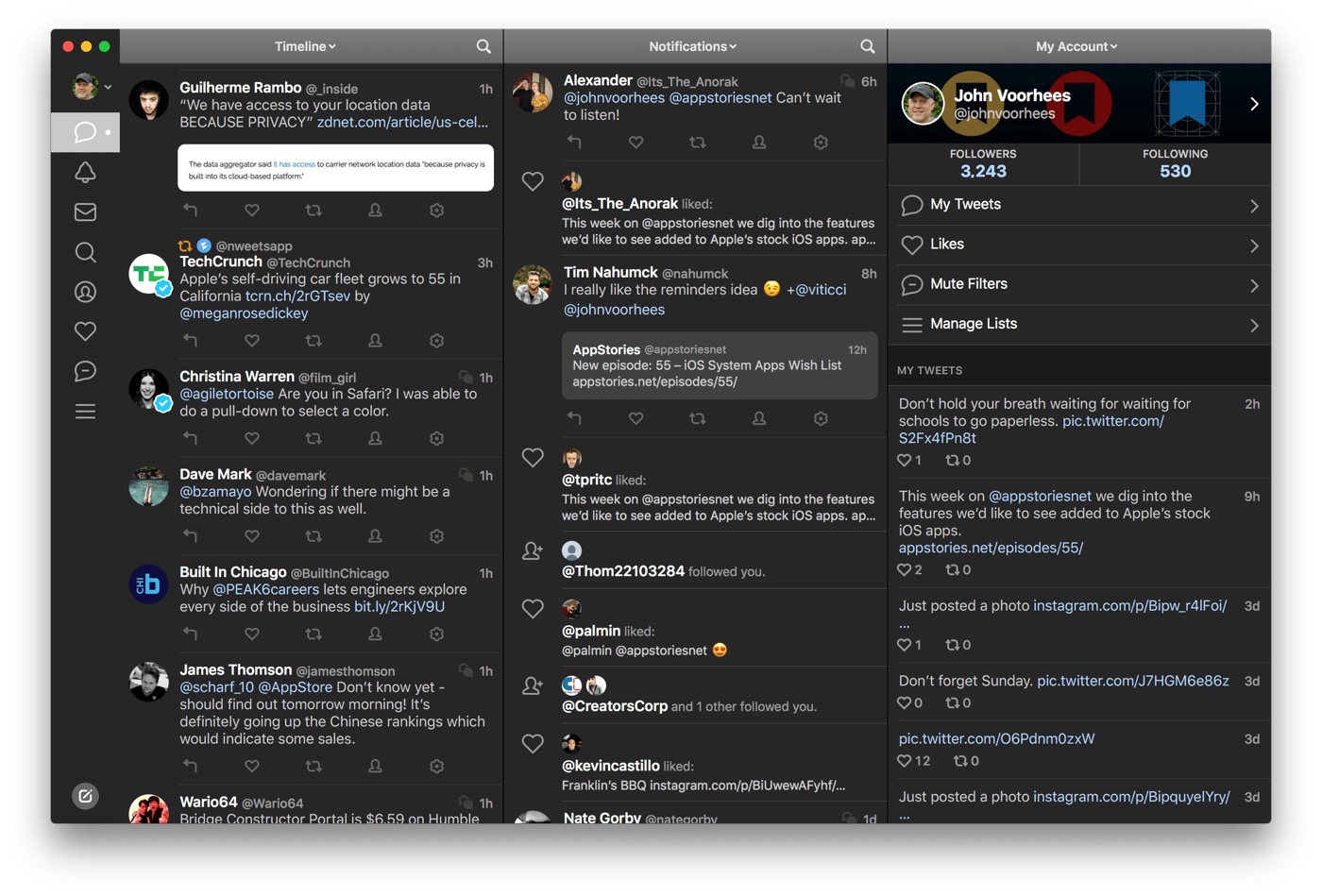1322x896 pixels.
Task: Open Manage Lists
Action: point(1079,324)
